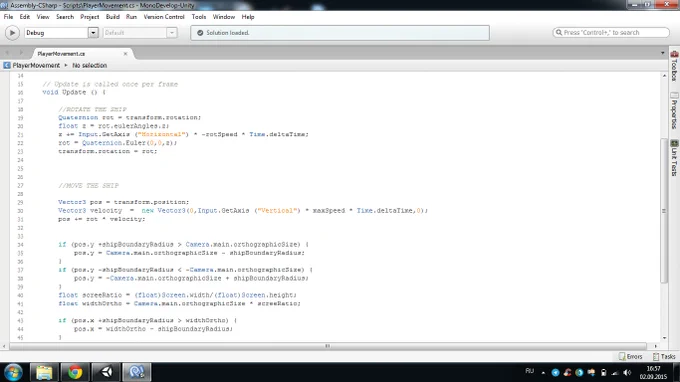Close the PlayerMovement.cs tab
The height and width of the screenshot is (382, 680).
click(125, 54)
